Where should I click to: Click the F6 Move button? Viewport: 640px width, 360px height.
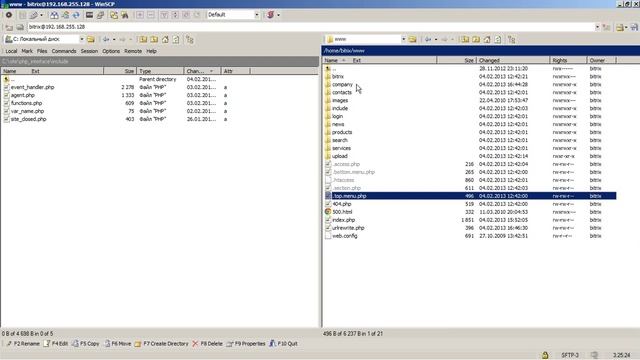click(x=118, y=344)
